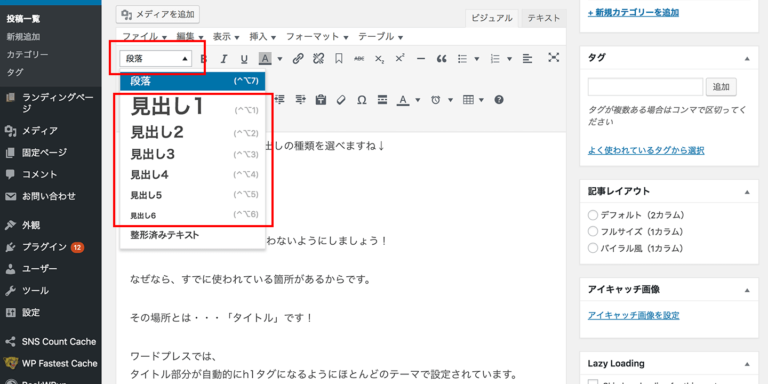Clear formatting with eraser icon

[341, 100]
